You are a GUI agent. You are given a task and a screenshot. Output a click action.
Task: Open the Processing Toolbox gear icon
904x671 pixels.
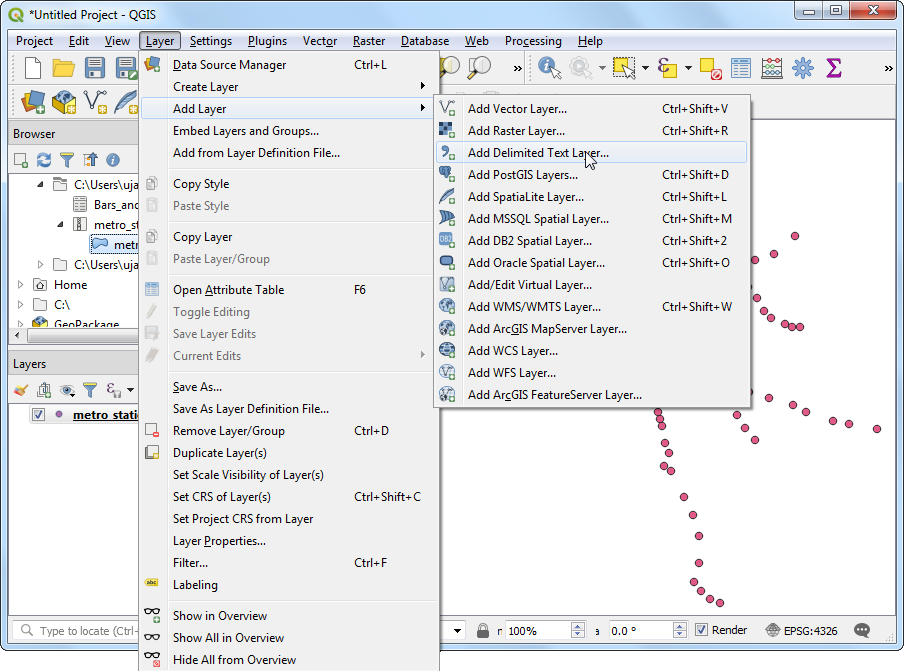point(802,68)
